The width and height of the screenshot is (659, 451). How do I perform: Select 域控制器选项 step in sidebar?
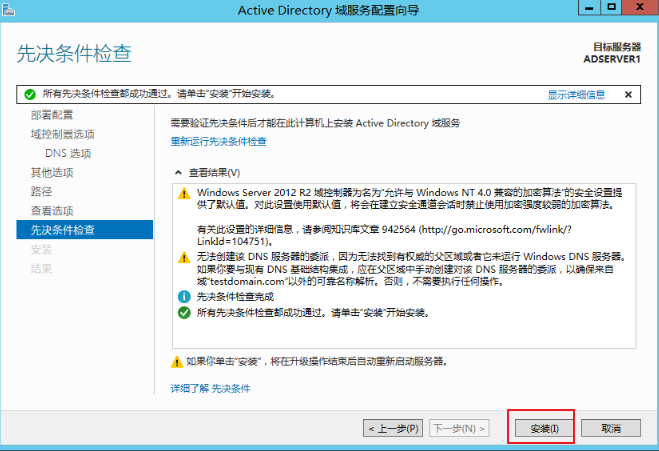(x=63, y=134)
